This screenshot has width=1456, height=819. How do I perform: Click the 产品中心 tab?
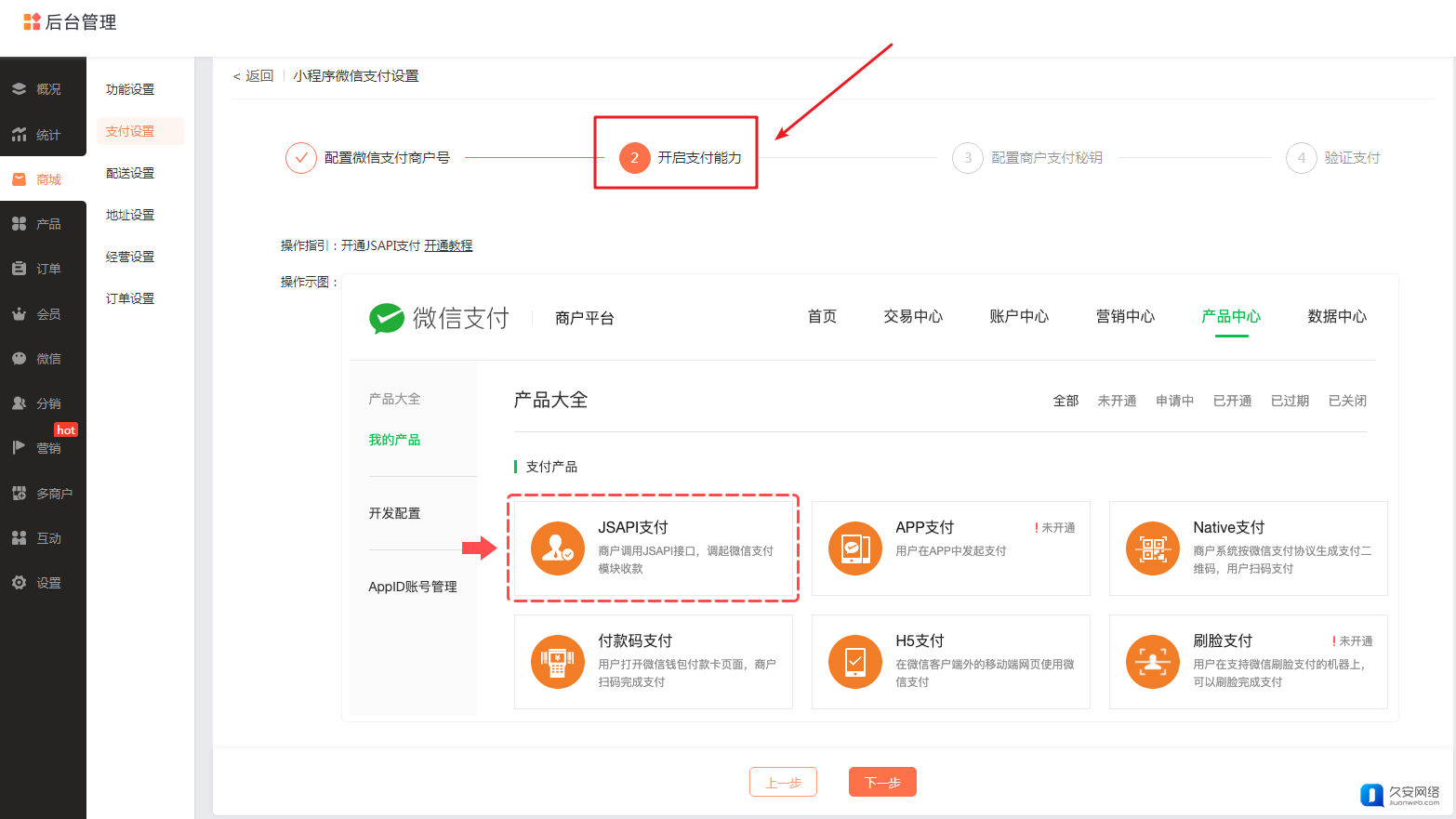pos(1231,316)
